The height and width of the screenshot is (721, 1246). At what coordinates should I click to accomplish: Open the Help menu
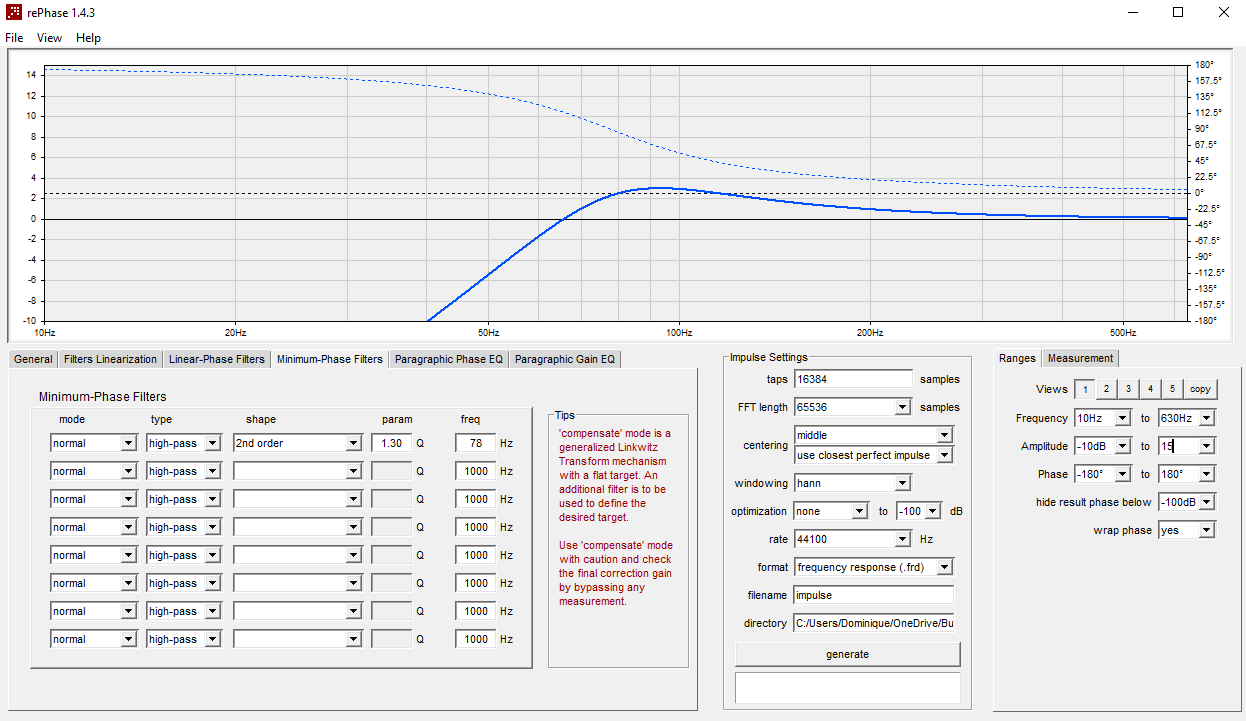point(88,38)
